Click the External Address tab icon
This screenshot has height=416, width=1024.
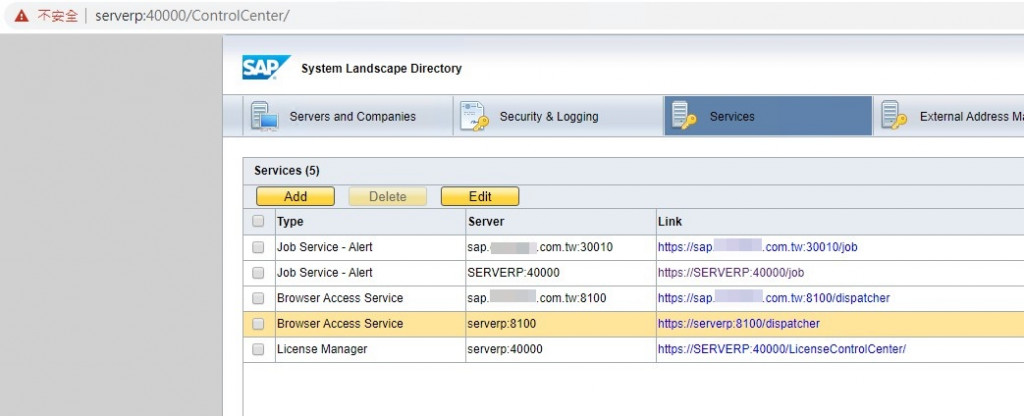(894, 116)
